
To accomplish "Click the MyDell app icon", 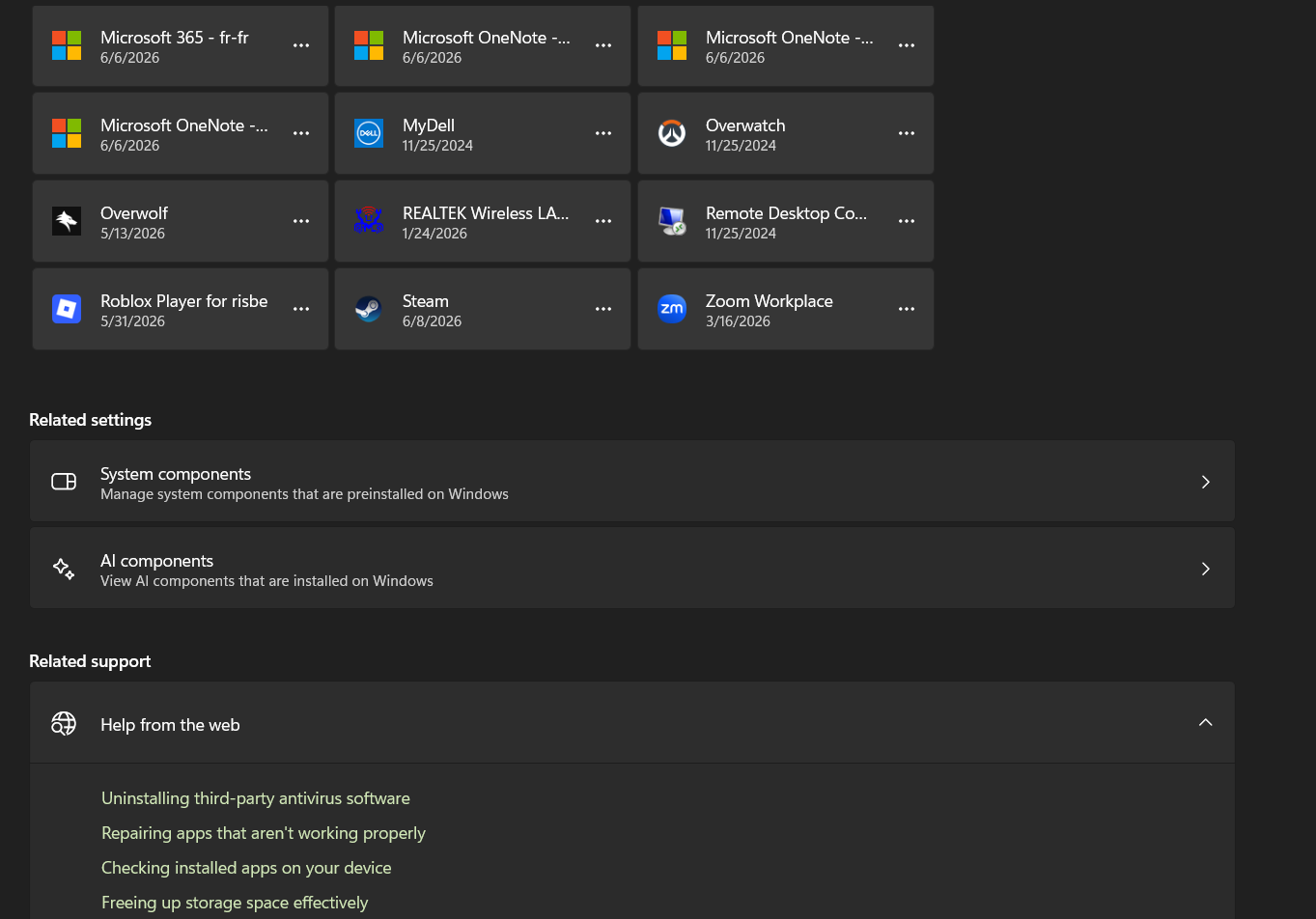I will [369, 133].
